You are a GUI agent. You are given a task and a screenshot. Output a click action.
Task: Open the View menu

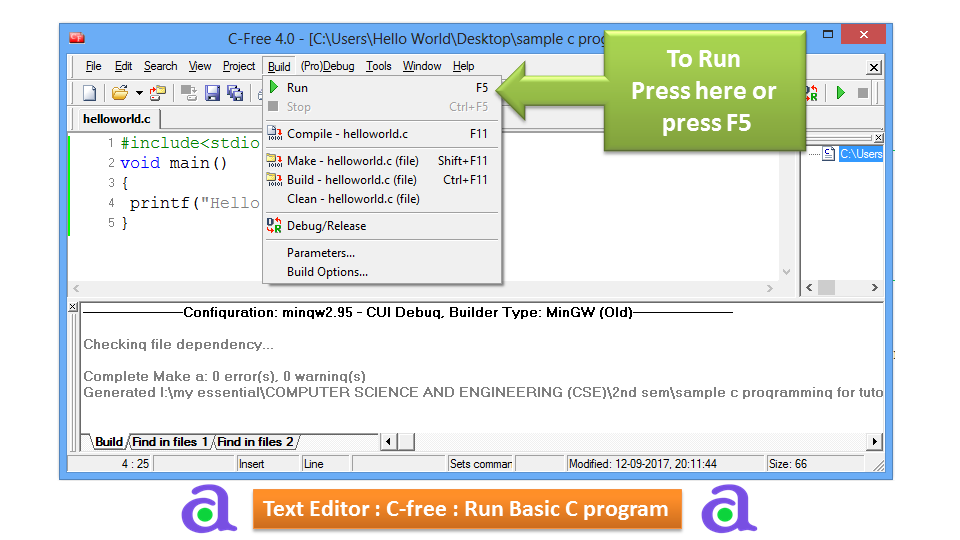click(200, 66)
